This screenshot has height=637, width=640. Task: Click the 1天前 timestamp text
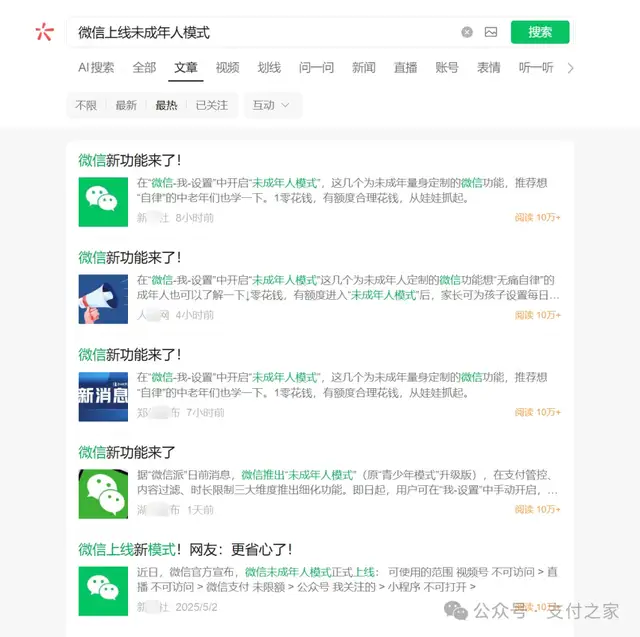200,510
